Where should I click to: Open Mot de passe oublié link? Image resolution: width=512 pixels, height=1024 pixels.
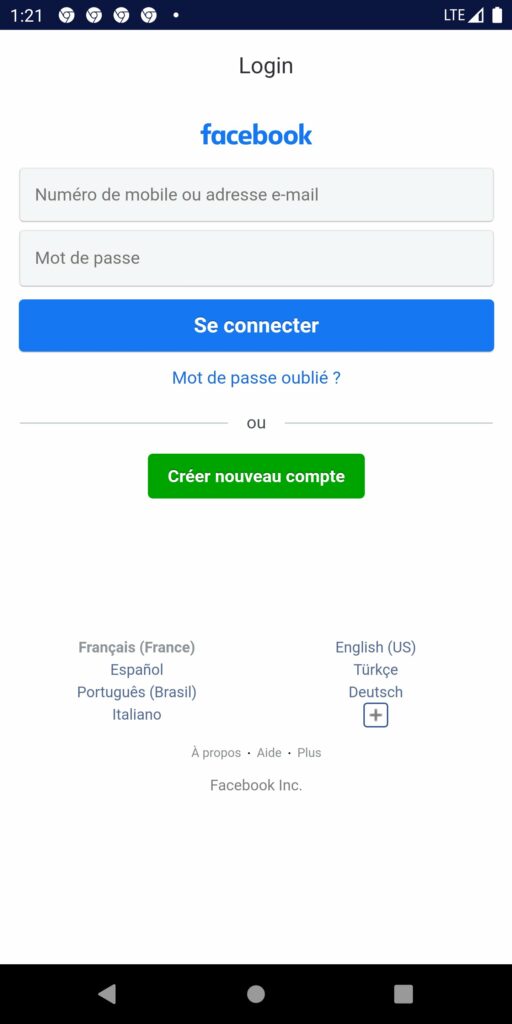[x=256, y=377]
